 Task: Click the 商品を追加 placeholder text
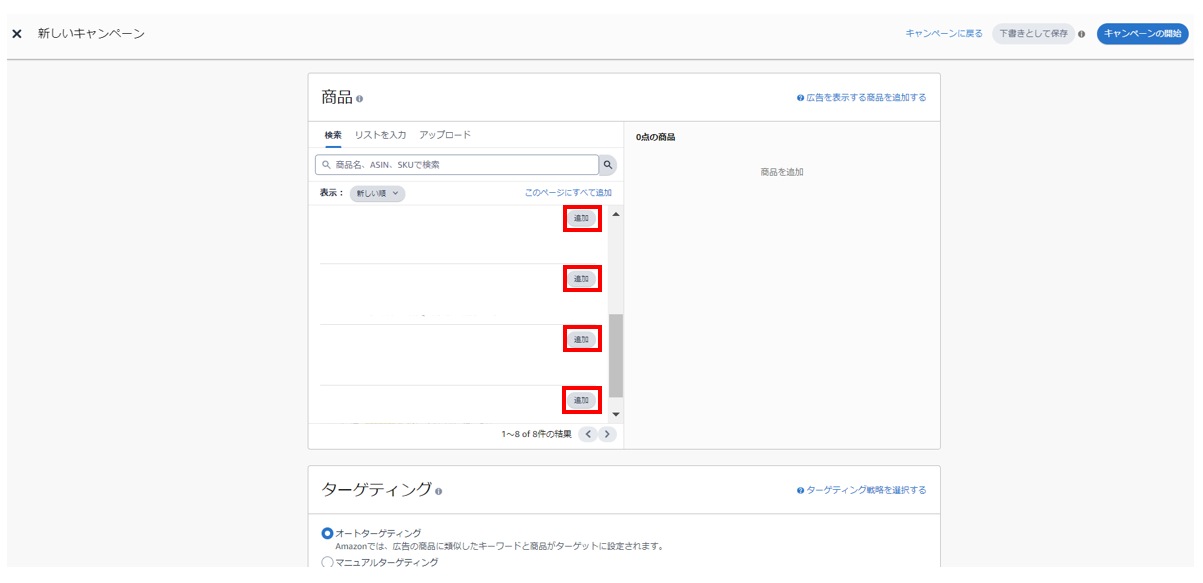tap(782, 172)
